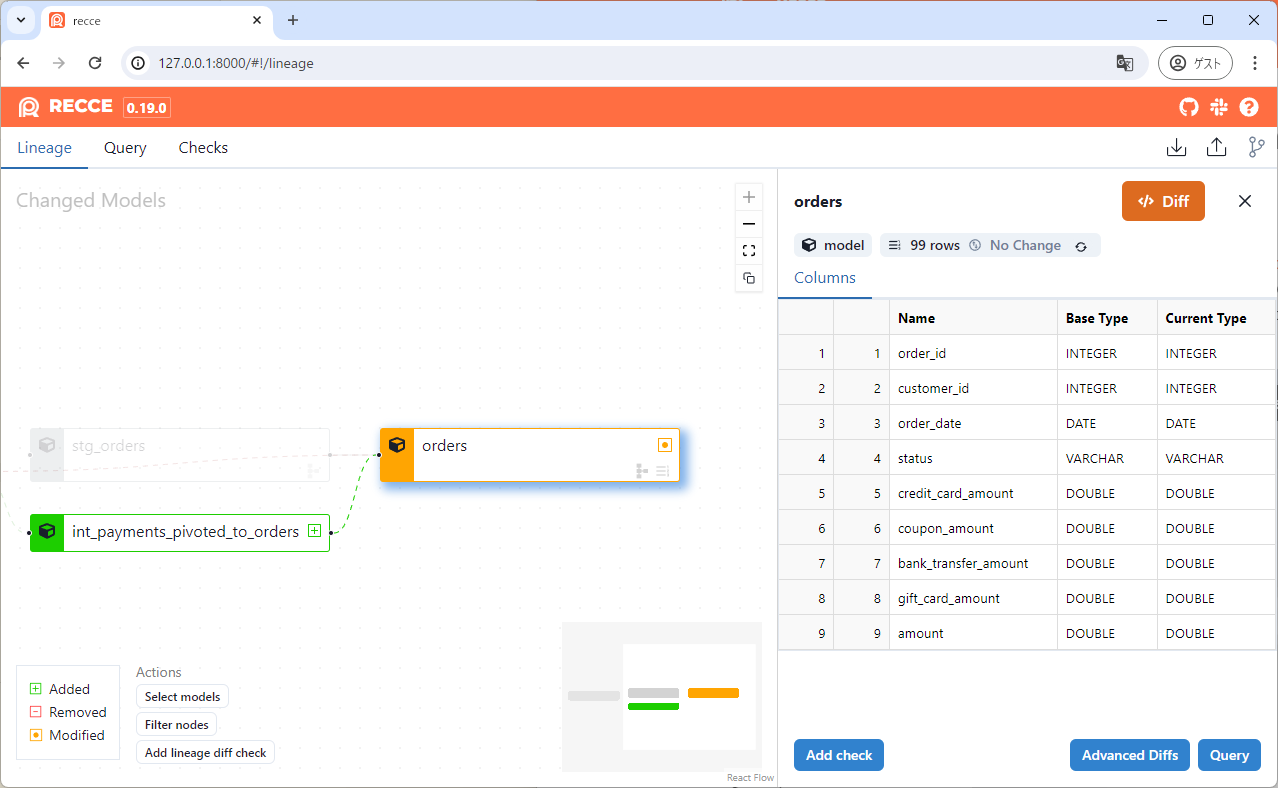Click the Name column header

[x=973, y=318]
